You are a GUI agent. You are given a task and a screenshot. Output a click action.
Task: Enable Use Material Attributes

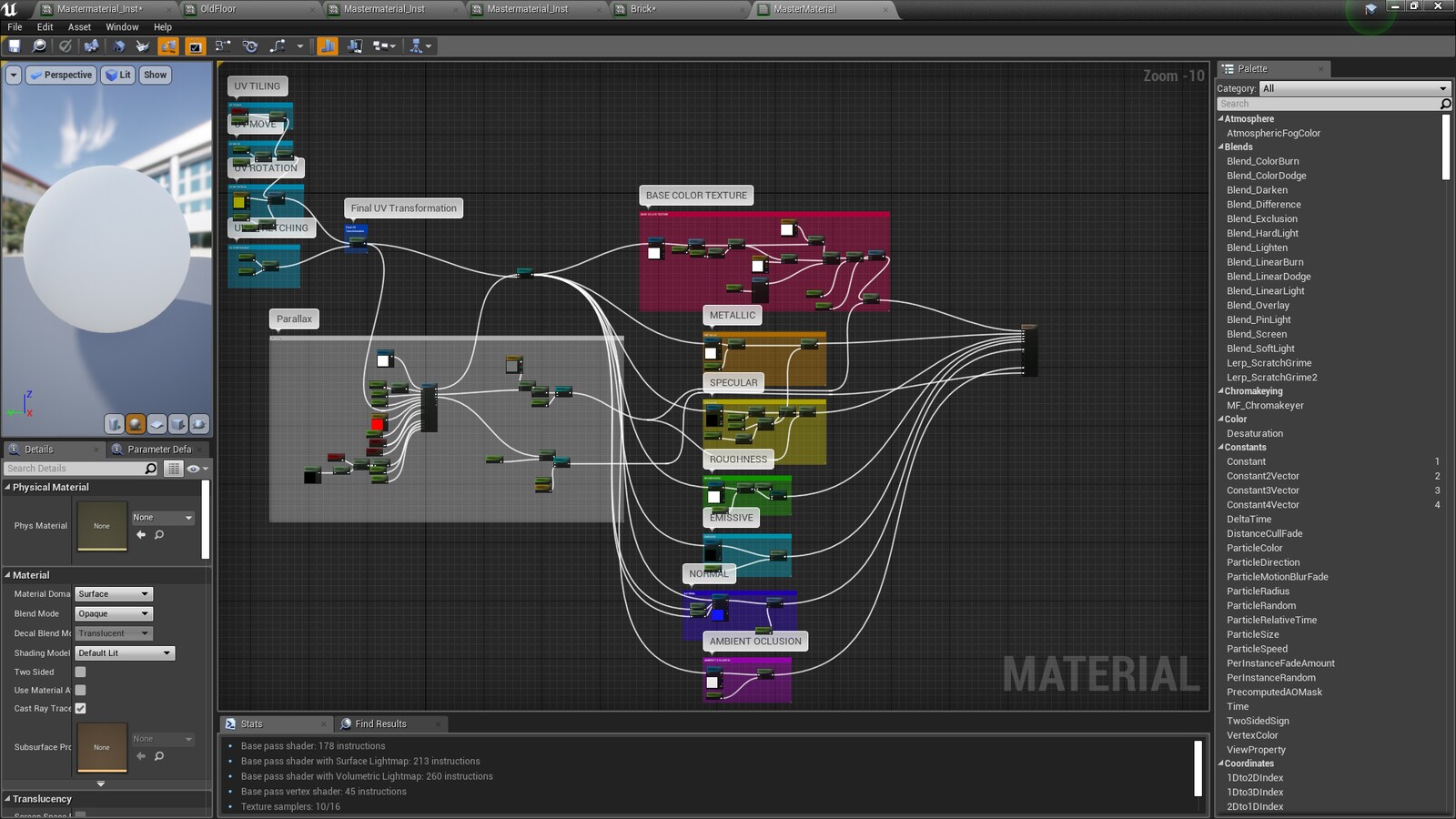(x=80, y=690)
